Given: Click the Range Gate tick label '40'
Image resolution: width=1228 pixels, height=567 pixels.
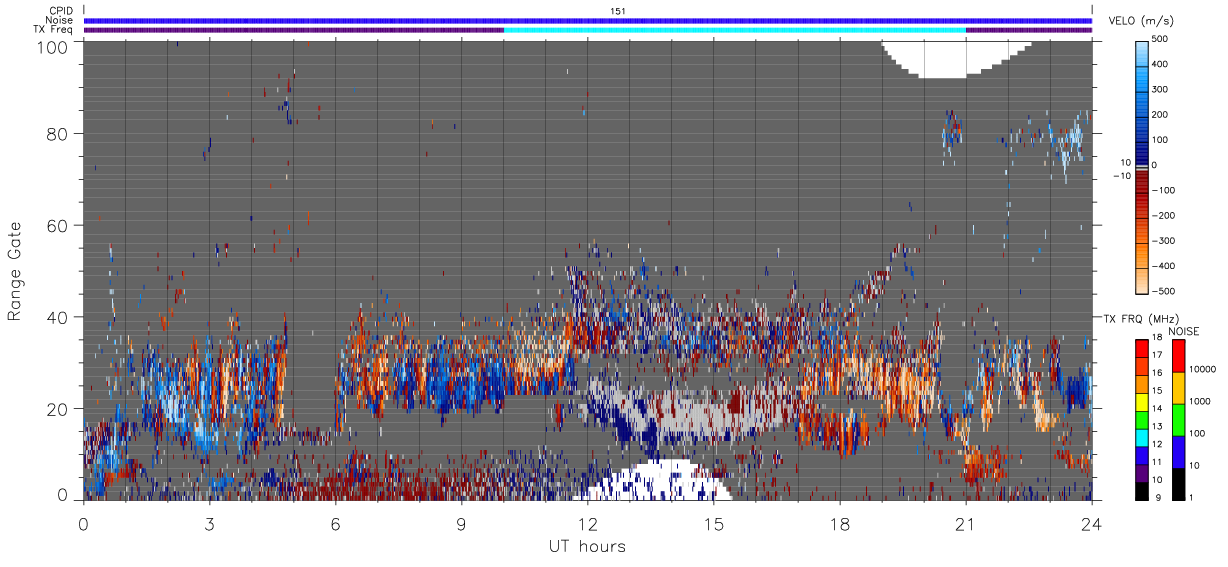Looking at the screenshot, I should coord(57,317).
